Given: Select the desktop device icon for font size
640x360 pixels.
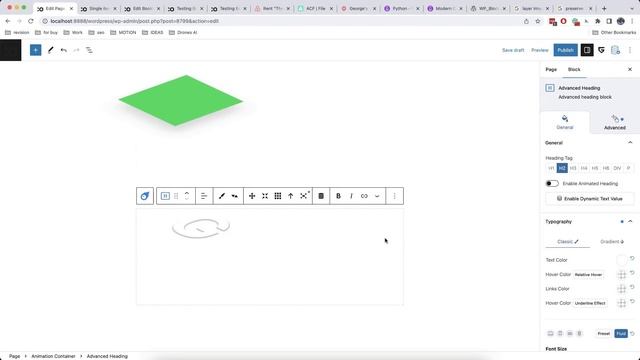Looking at the screenshot, I should tap(550, 333).
